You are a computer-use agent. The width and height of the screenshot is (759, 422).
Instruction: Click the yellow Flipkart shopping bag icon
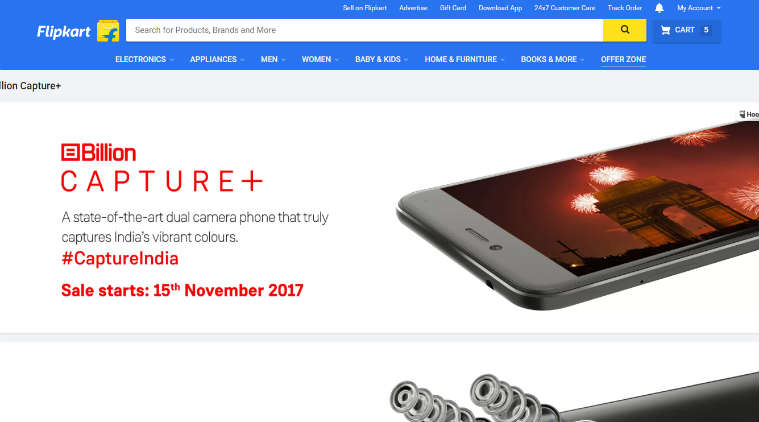coord(108,31)
